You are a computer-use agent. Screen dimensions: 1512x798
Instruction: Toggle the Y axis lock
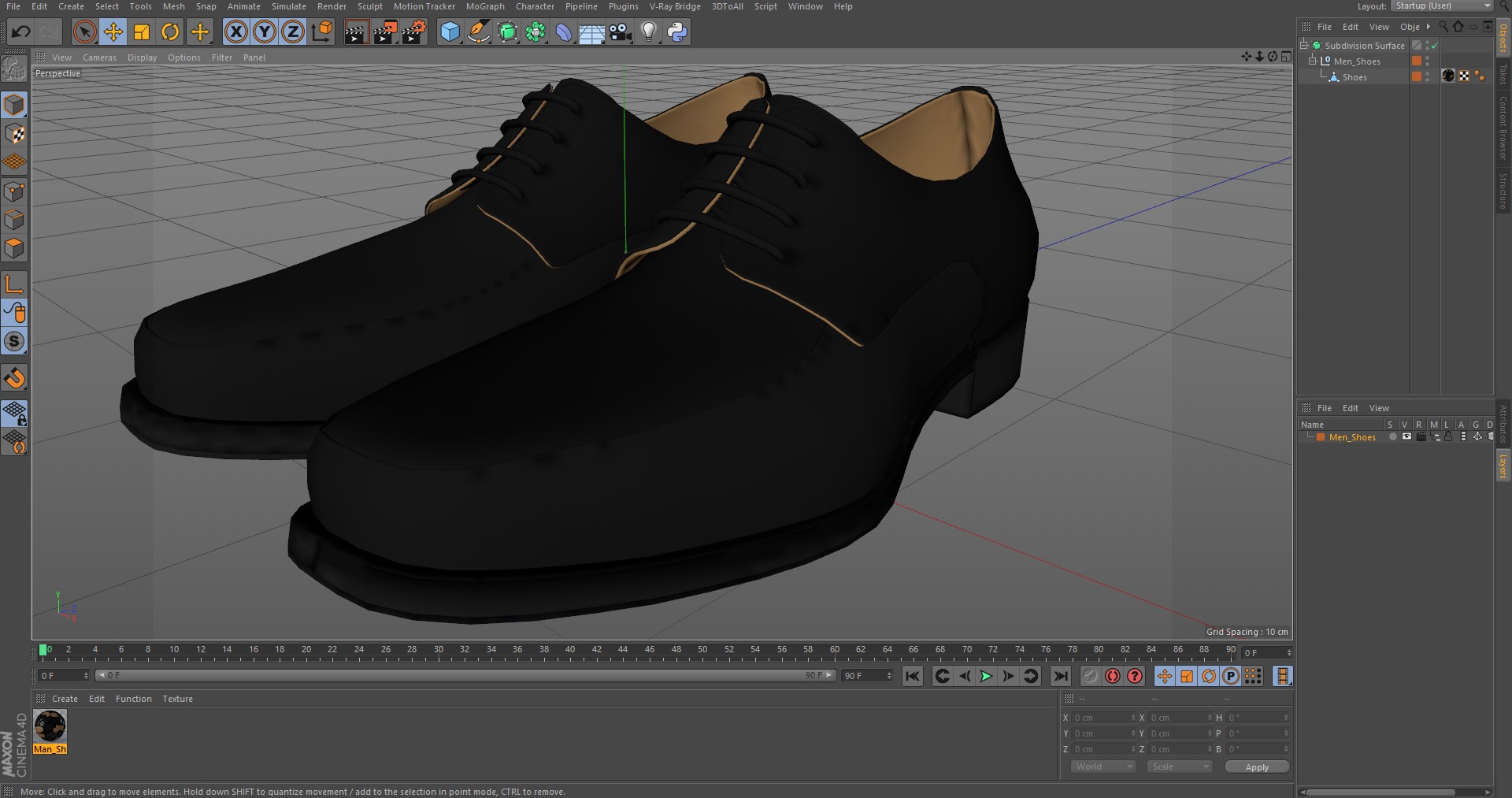265,32
